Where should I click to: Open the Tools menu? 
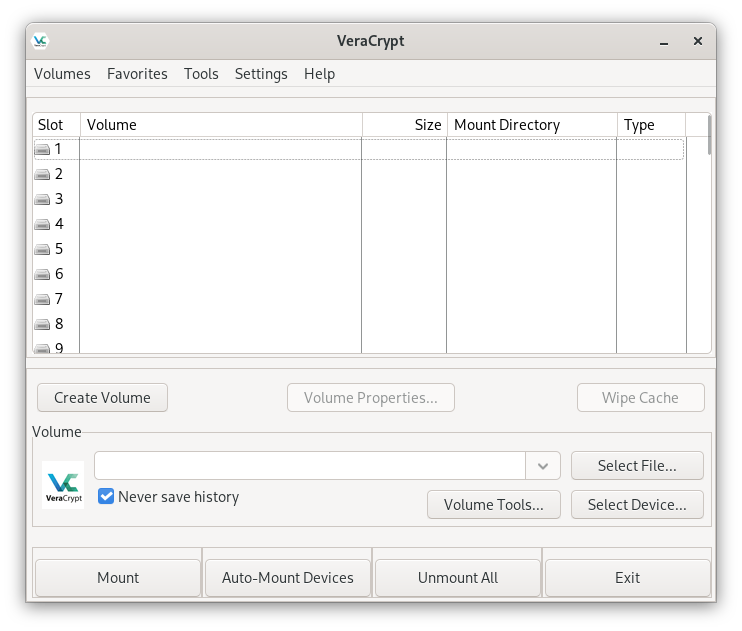(201, 74)
